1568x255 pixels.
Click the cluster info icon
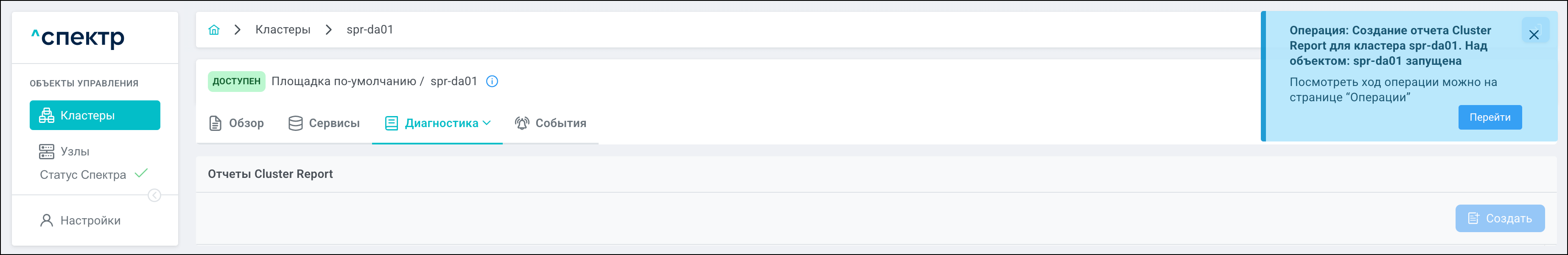pos(492,81)
